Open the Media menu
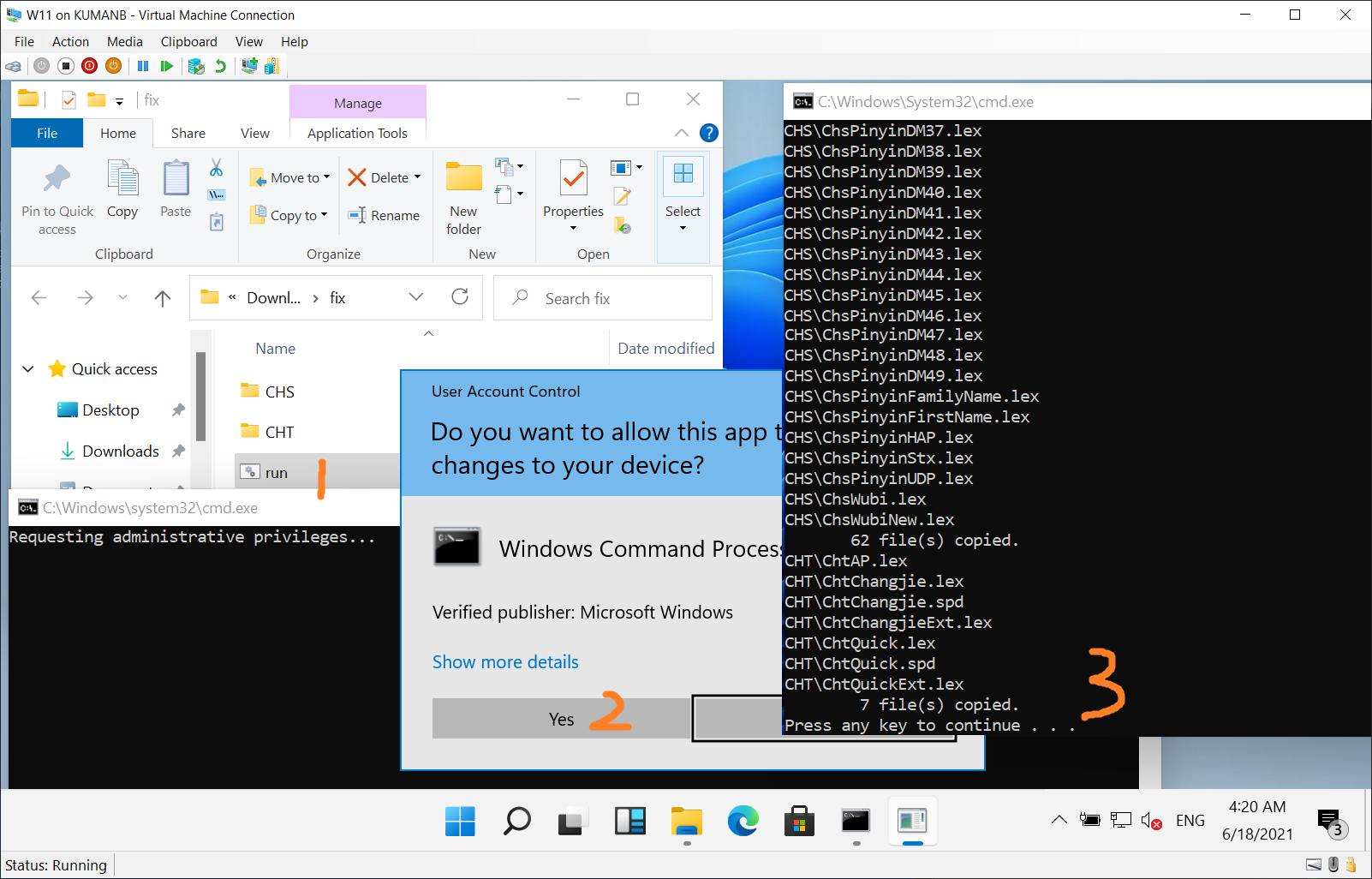The height and width of the screenshot is (879, 1372). point(125,42)
